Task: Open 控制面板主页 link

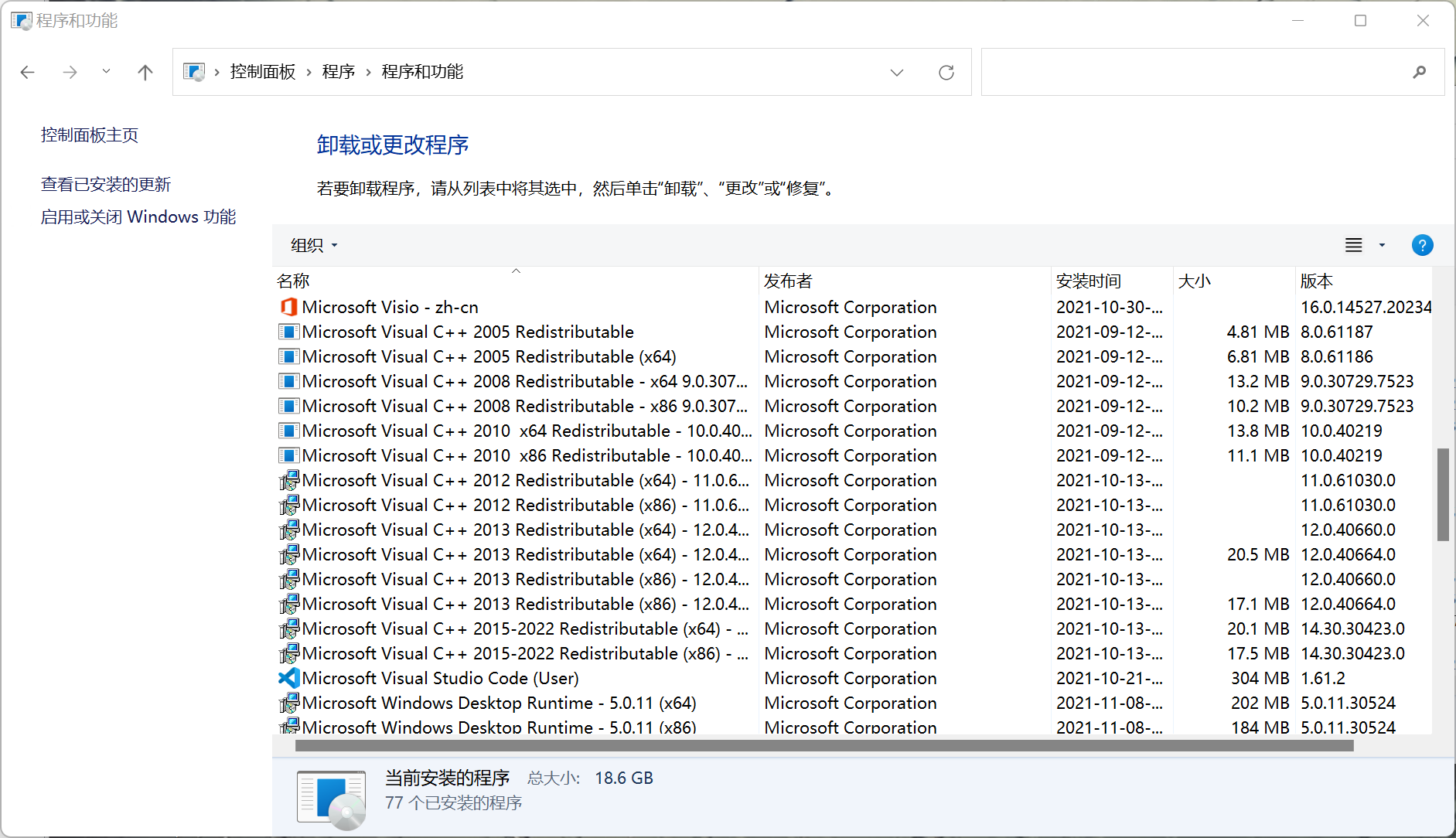Action: (90, 135)
